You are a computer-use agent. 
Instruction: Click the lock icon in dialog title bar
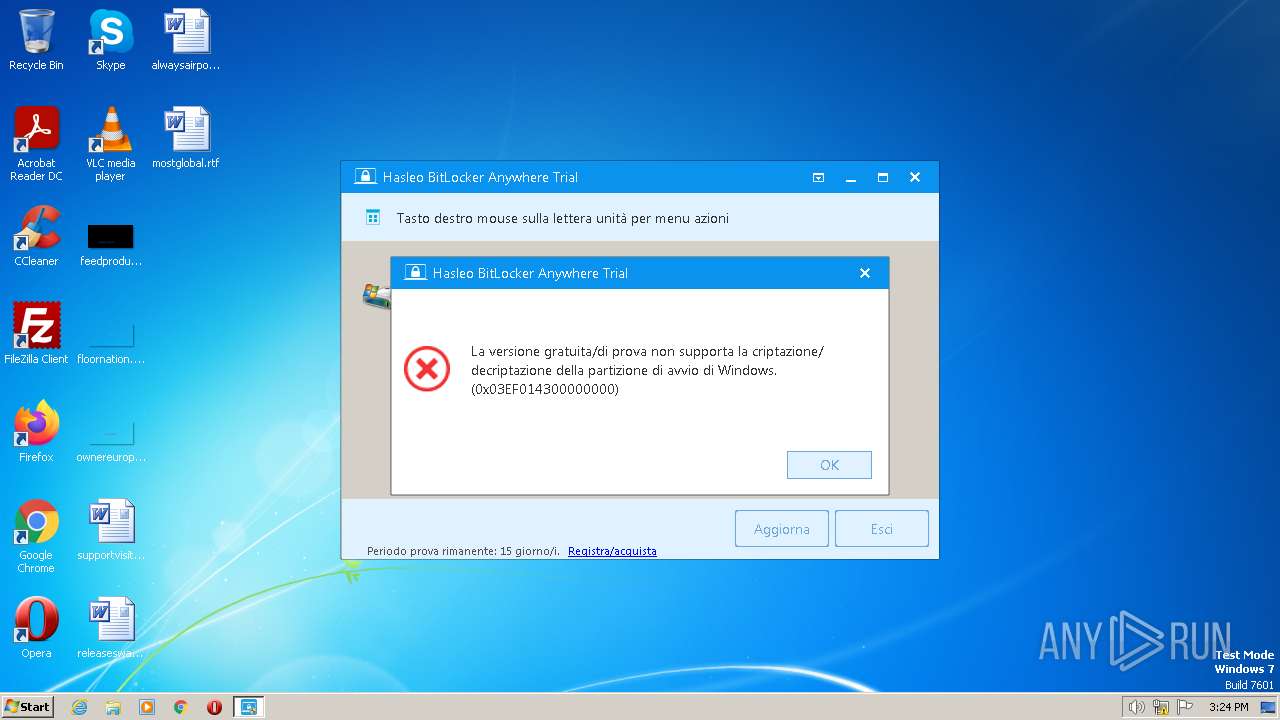(415, 273)
